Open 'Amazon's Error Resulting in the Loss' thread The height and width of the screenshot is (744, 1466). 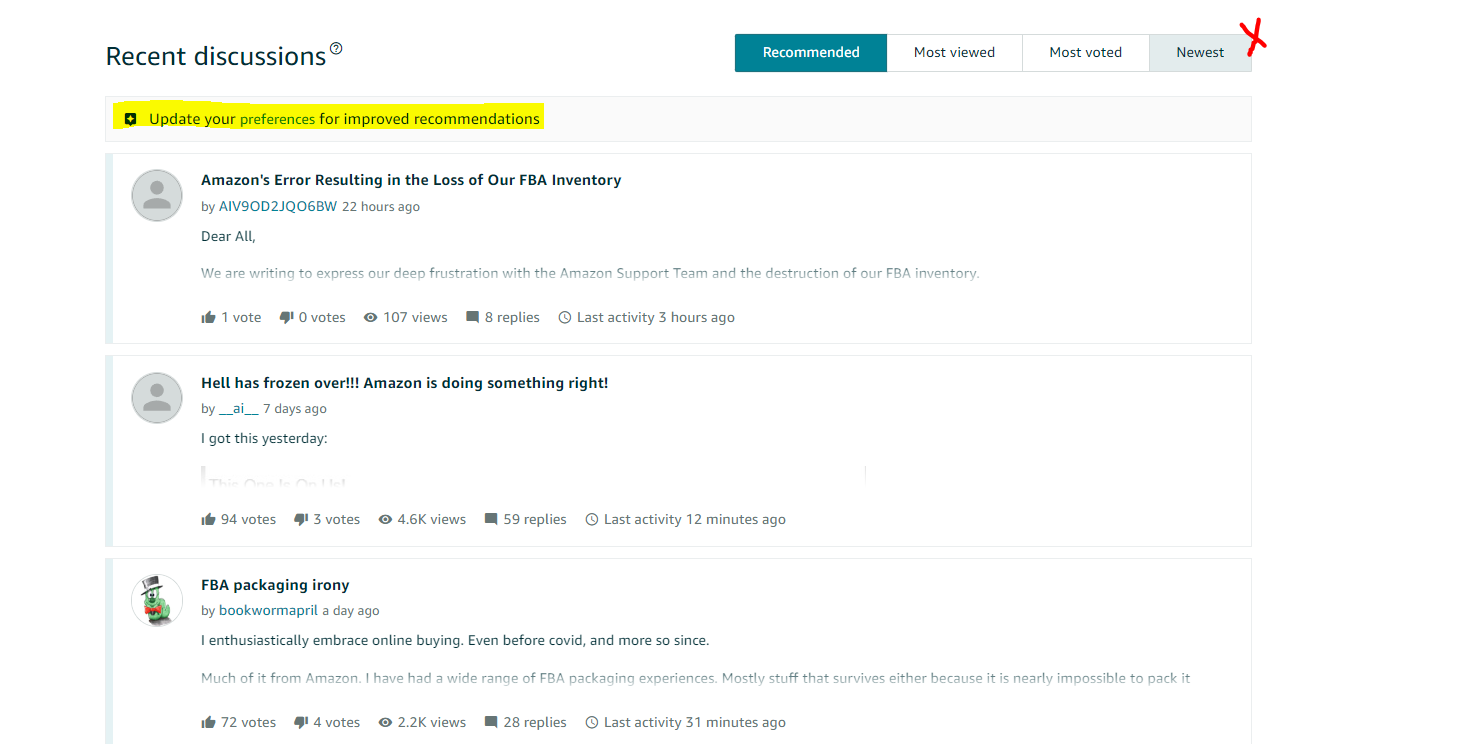point(411,180)
